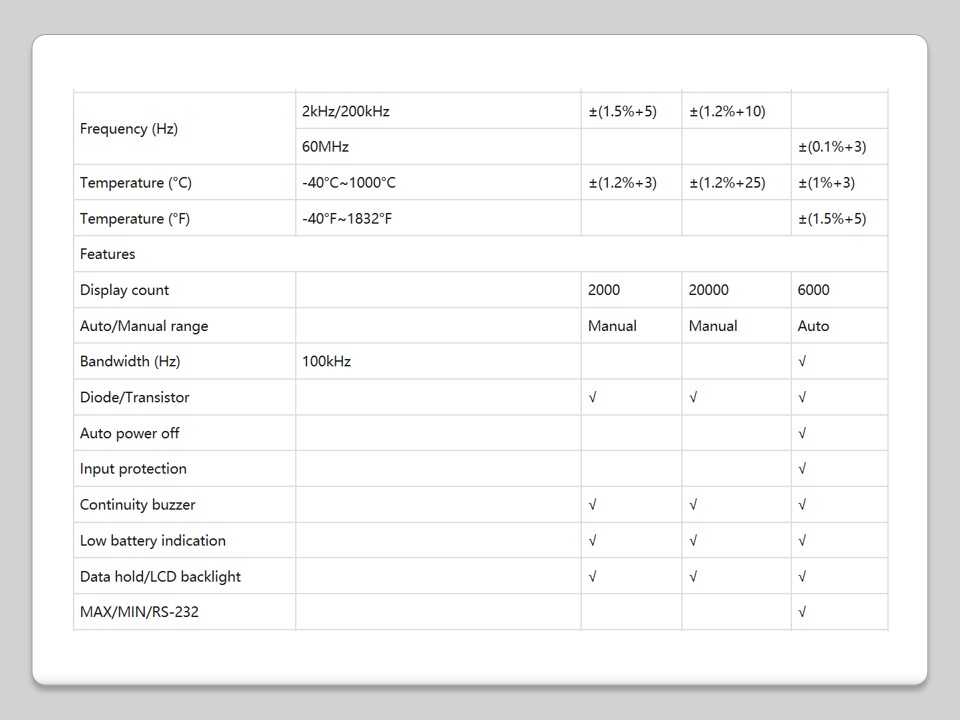This screenshot has height=720, width=960.
Task: Click the checkmark in the Bandwidth (Hz) row
Action: point(803,362)
